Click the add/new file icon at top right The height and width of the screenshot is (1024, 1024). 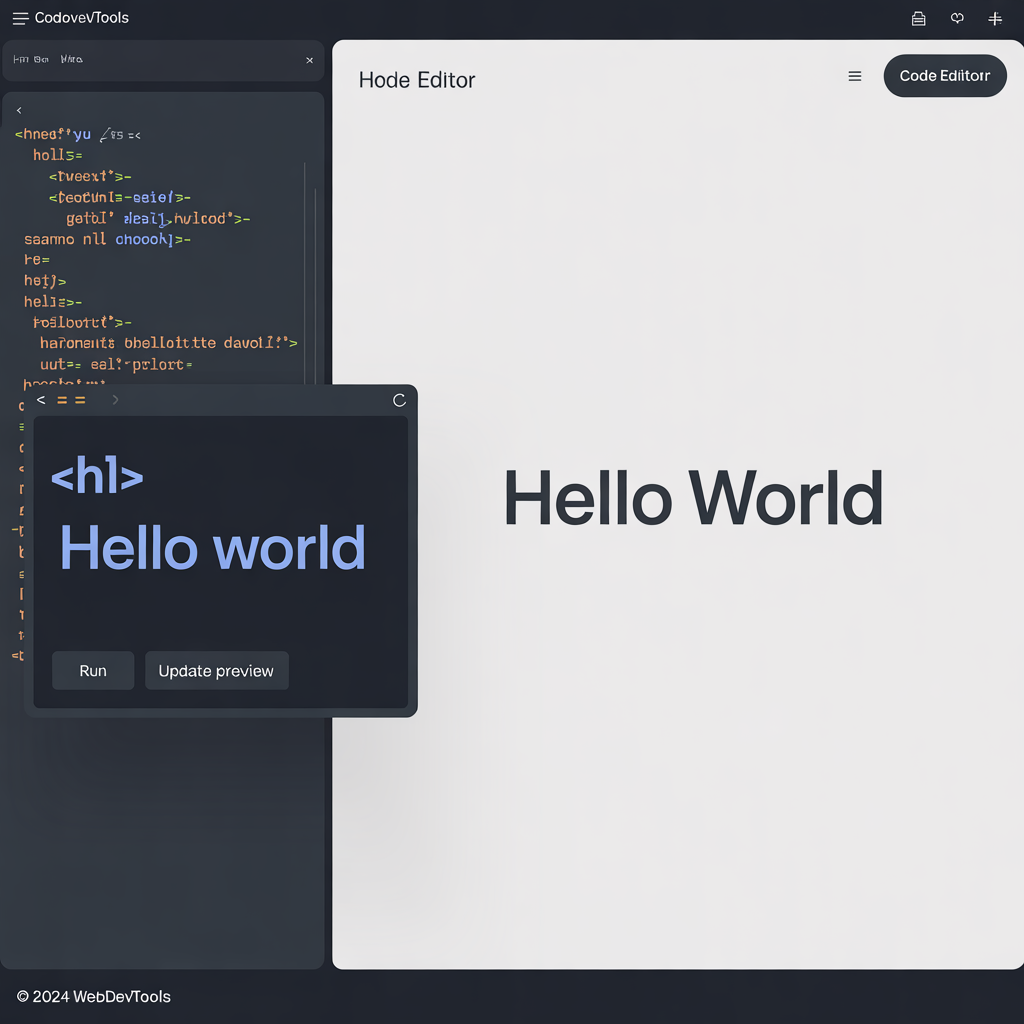[x=995, y=18]
